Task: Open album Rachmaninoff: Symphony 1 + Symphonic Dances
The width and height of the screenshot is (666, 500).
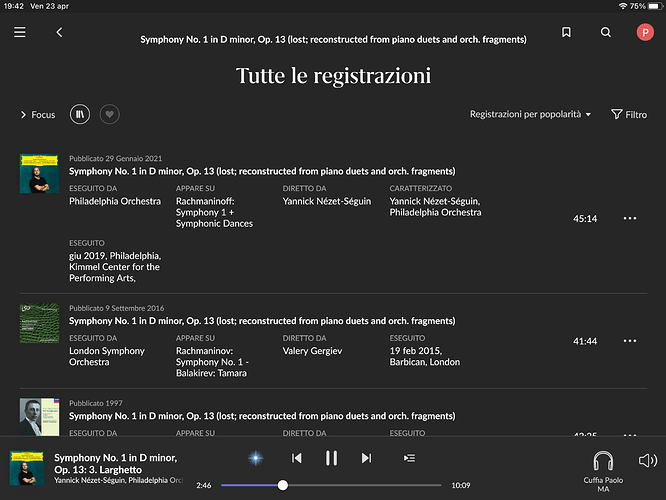Action: [x=214, y=212]
